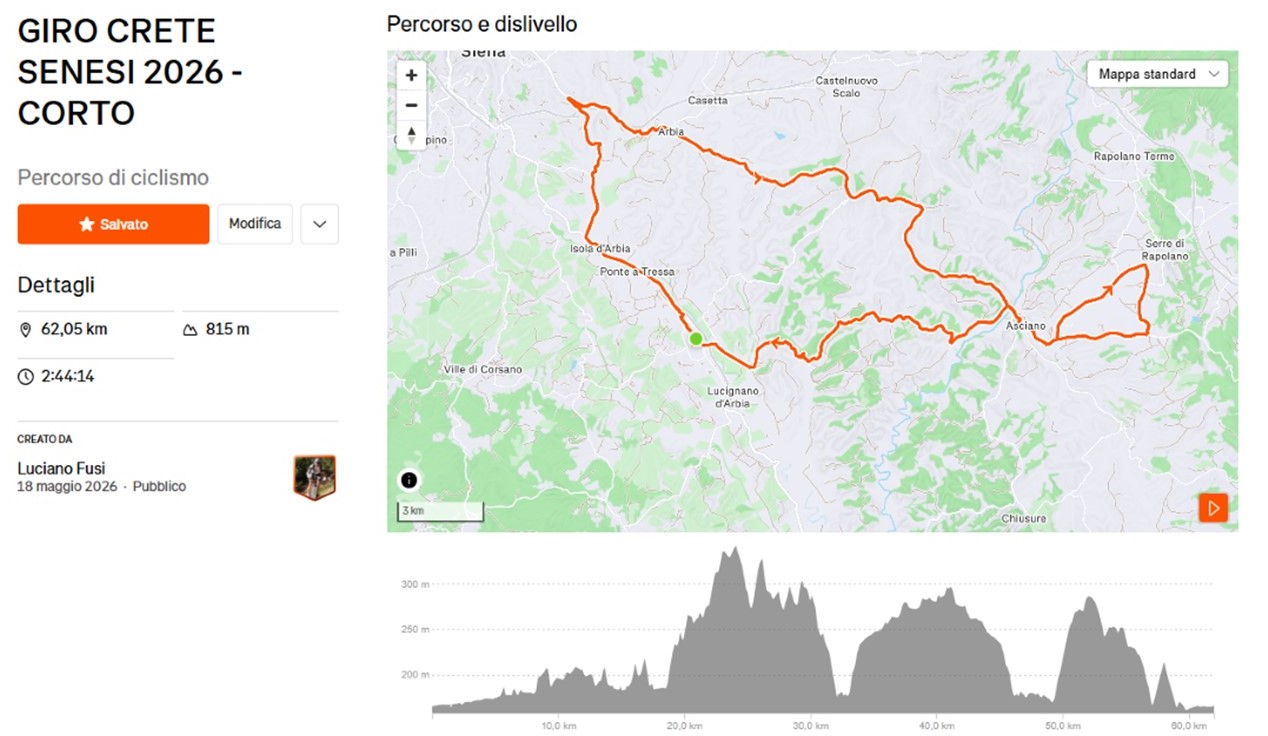Click the estimated time clock icon
The width and height of the screenshot is (1268, 736).
[26, 377]
